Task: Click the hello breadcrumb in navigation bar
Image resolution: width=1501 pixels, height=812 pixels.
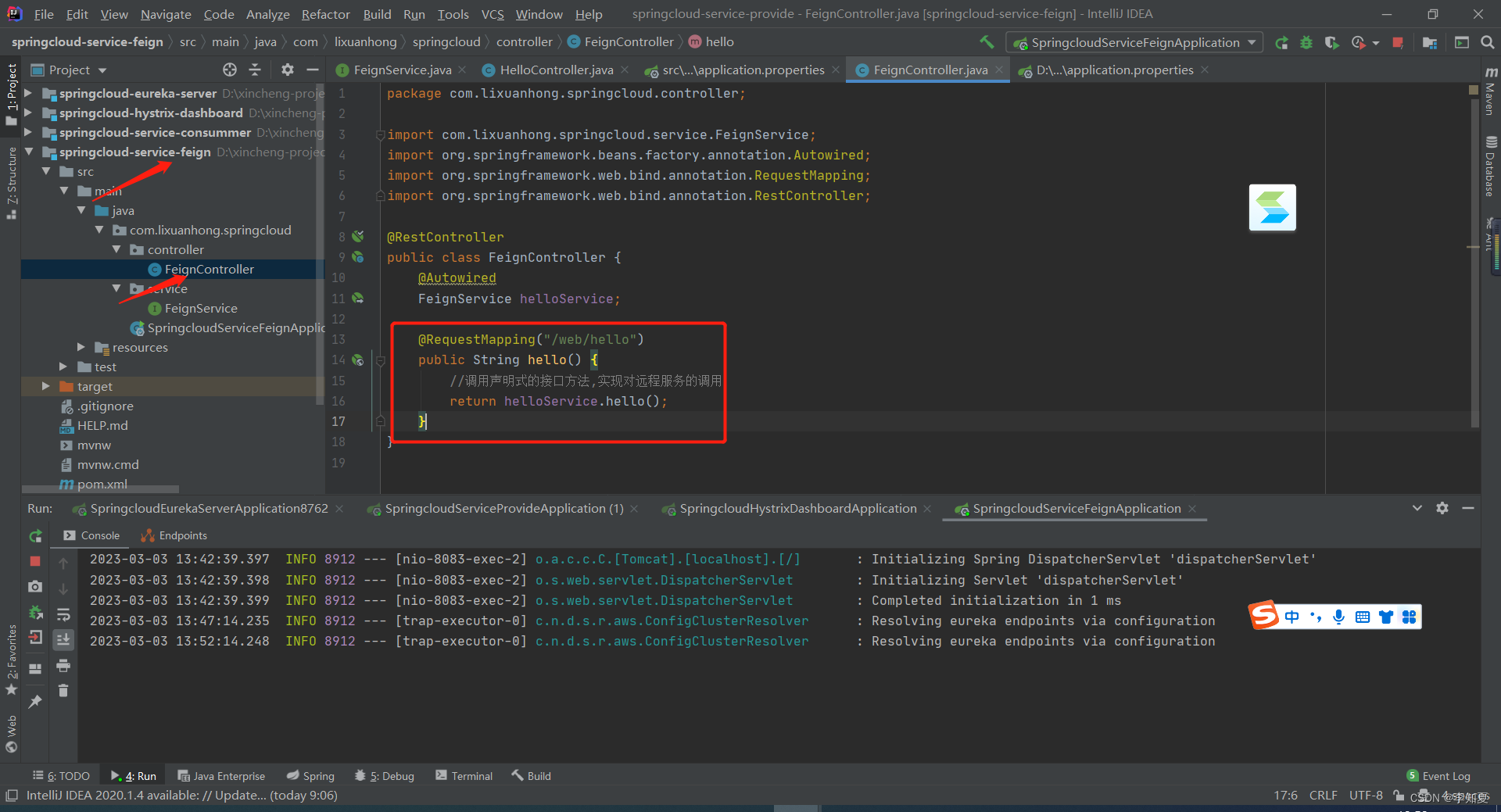Action: (x=711, y=42)
